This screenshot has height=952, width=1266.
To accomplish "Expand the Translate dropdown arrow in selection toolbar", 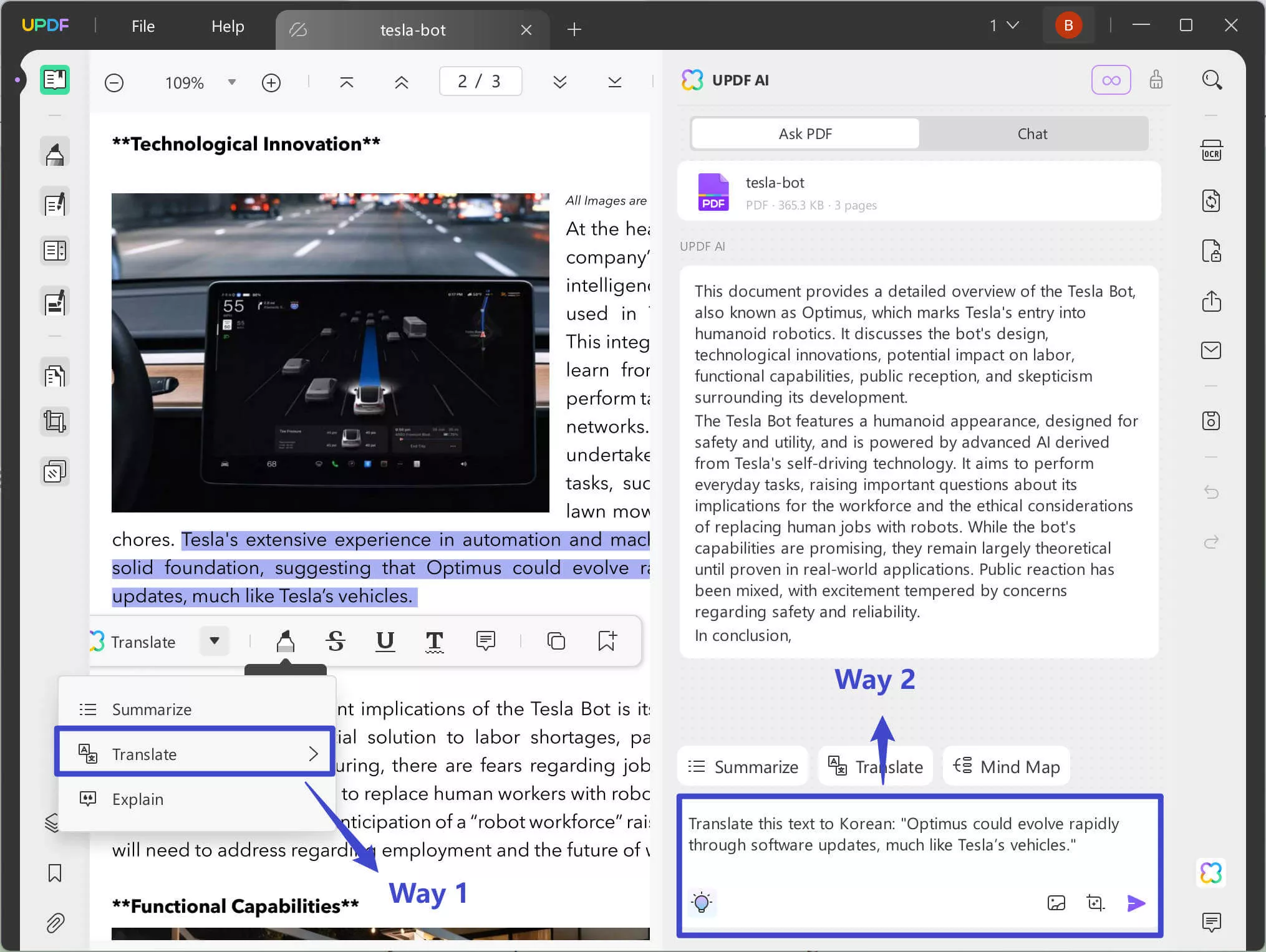I will click(x=215, y=641).
